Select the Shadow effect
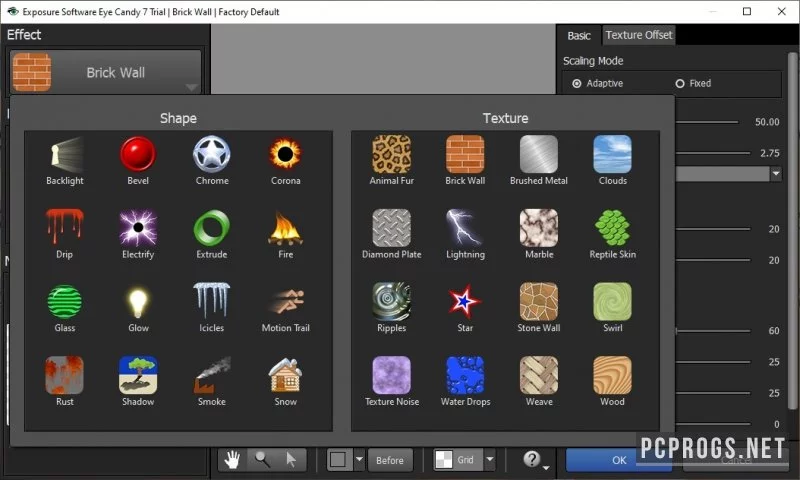800x480 pixels. click(x=138, y=375)
